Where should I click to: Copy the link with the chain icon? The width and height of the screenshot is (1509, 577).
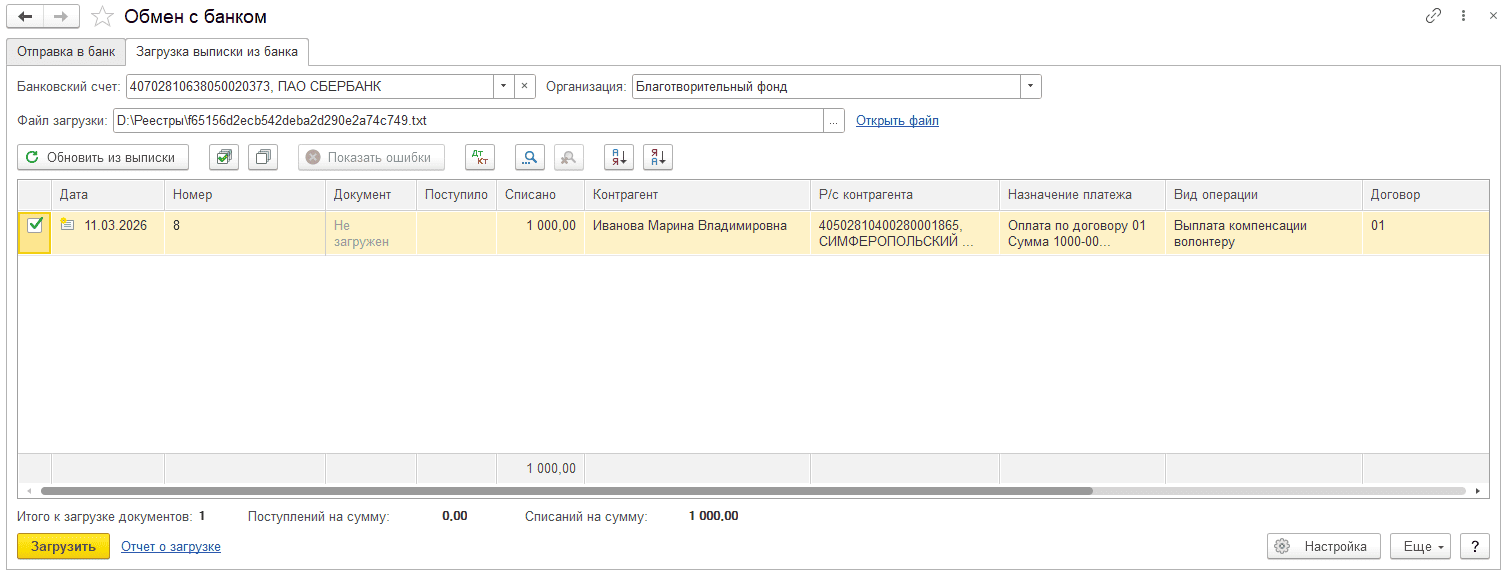(1433, 17)
